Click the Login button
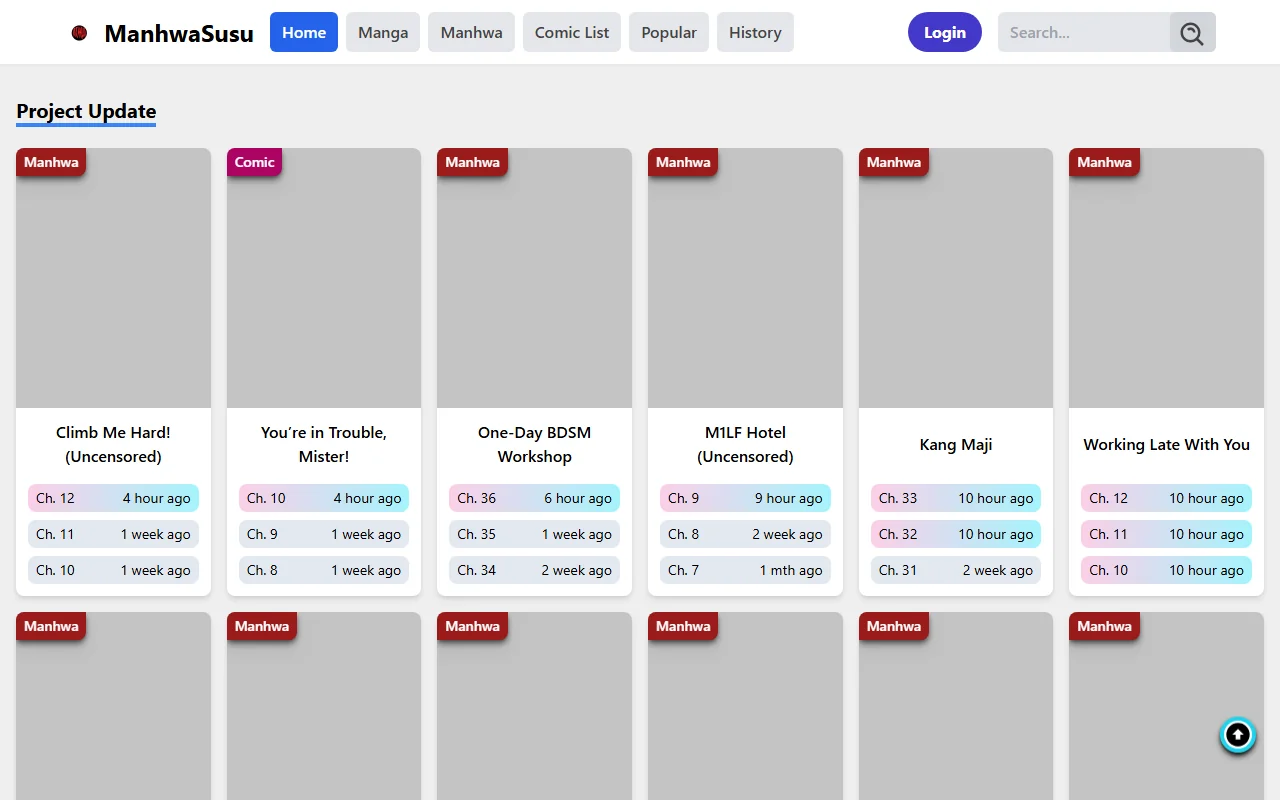This screenshot has height=800, width=1280. click(x=944, y=33)
